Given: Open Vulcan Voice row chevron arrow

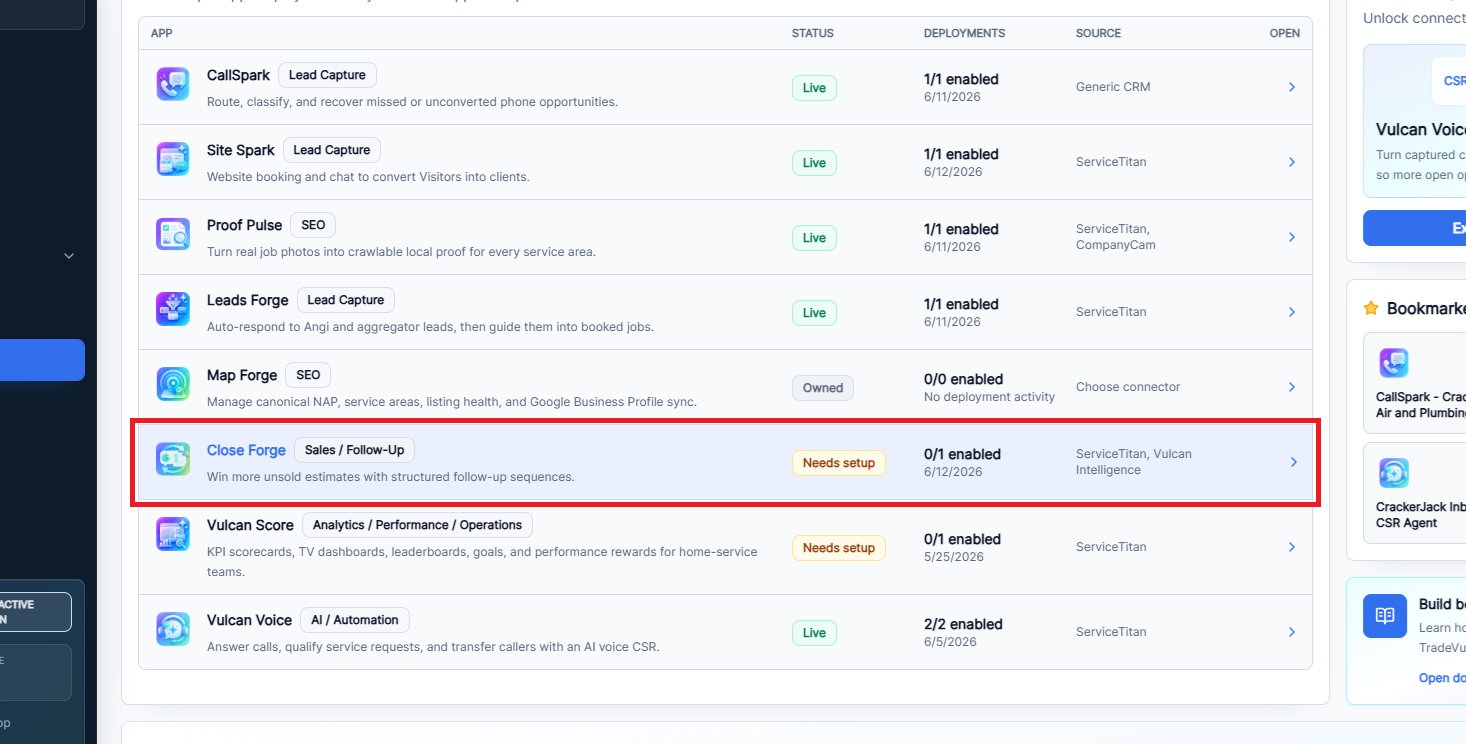Looking at the screenshot, I should (1292, 632).
